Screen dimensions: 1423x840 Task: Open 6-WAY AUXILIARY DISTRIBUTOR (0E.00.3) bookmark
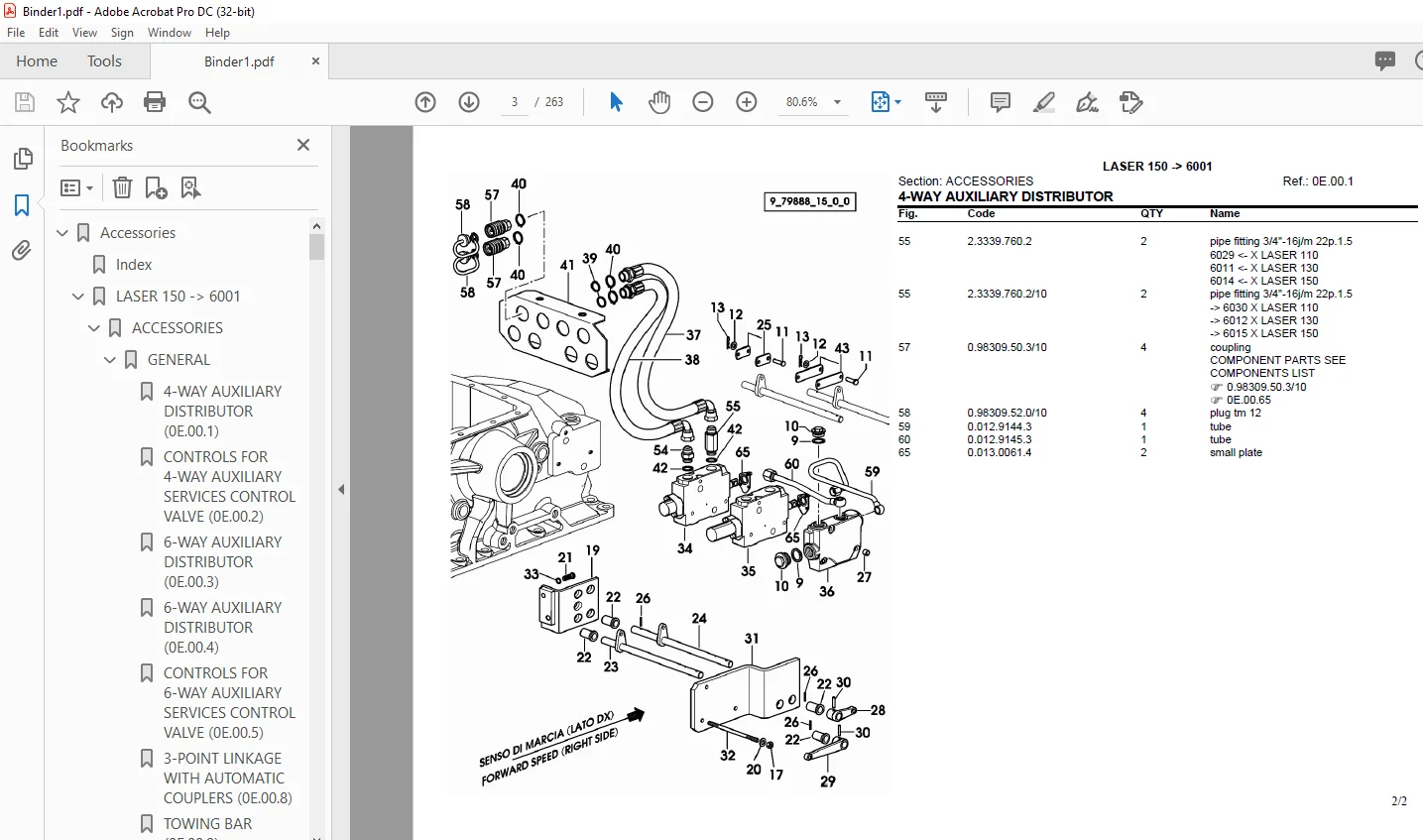tap(223, 562)
